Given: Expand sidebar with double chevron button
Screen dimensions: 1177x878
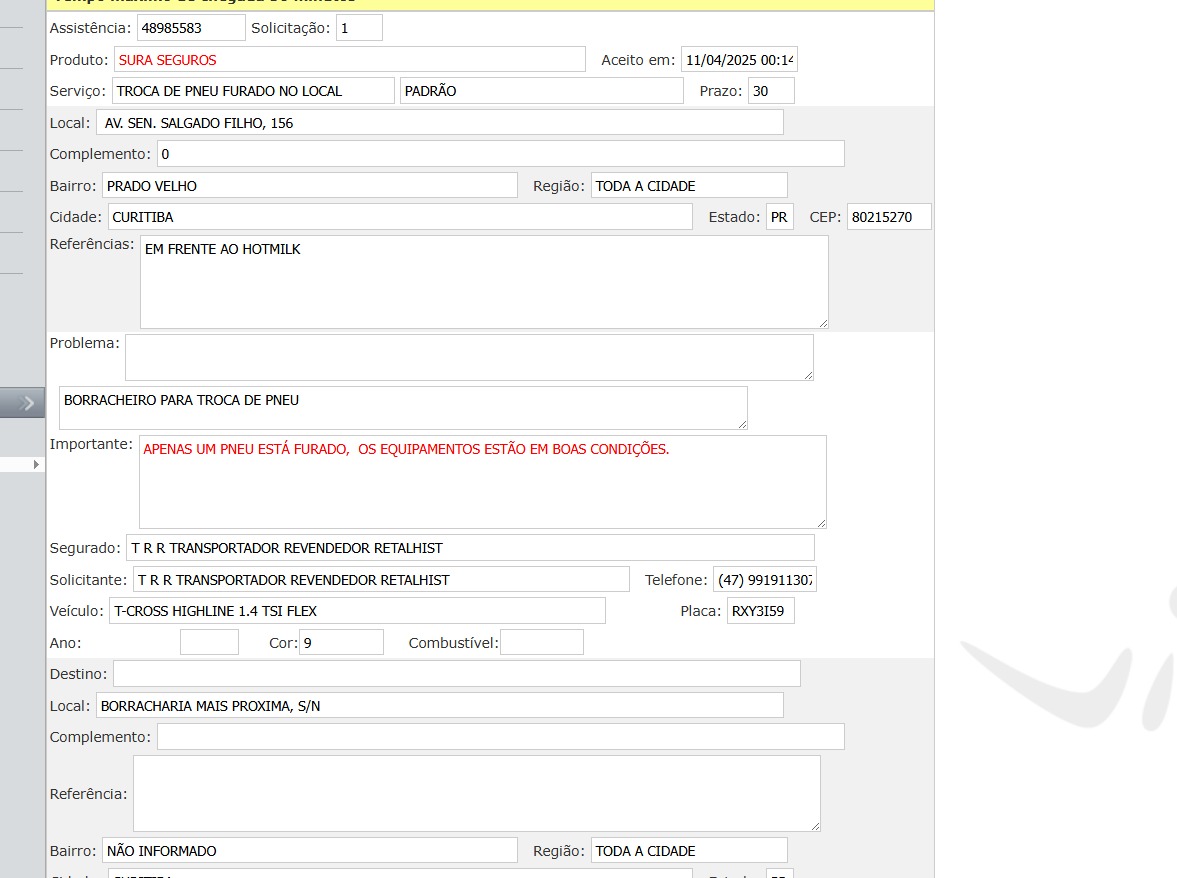Looking at the screenshot, I should pos(23,403).
